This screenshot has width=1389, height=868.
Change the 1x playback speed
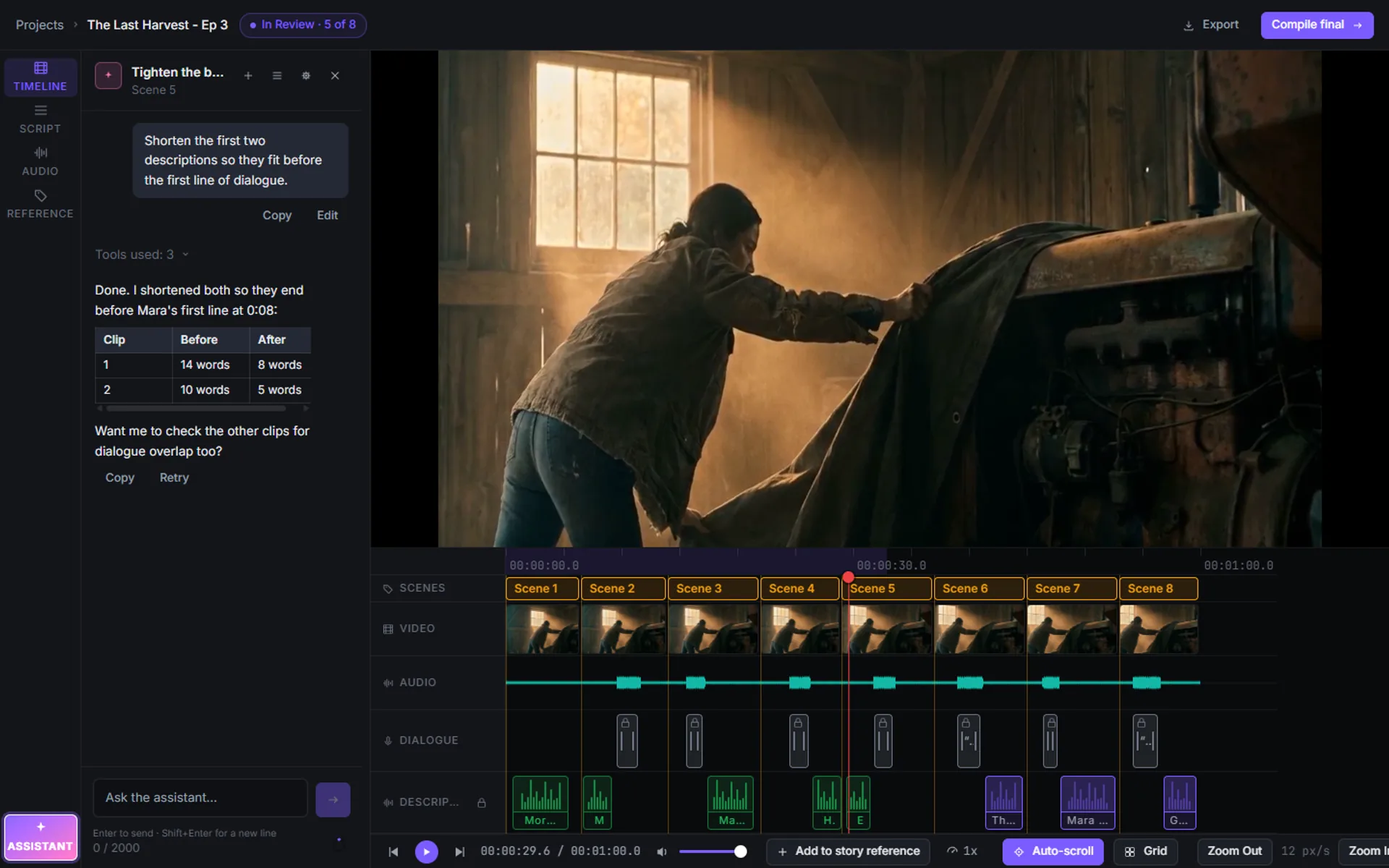[x=962, y=851]
